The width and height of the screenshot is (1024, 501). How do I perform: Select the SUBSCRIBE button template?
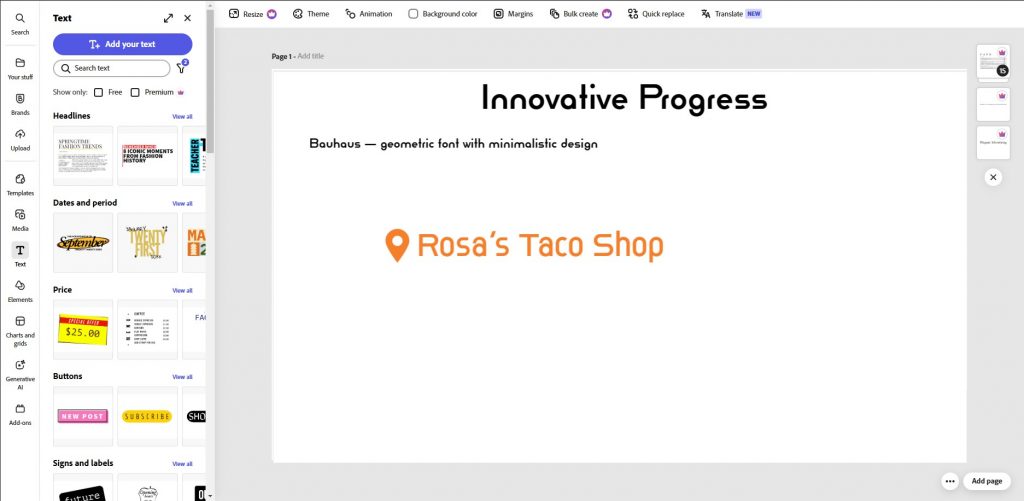pos(148,416)
